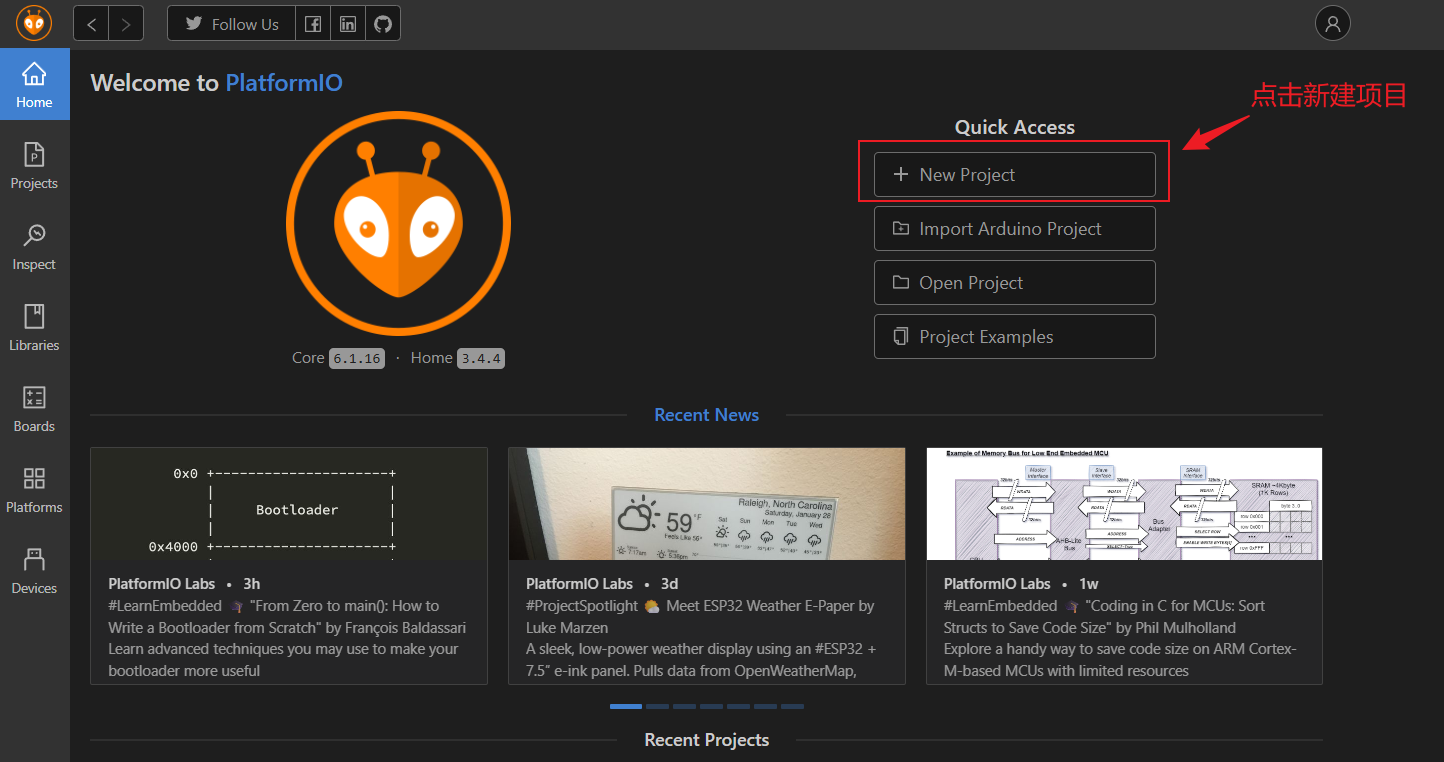Open Boards in the sidebar

[x=34, y=409]
